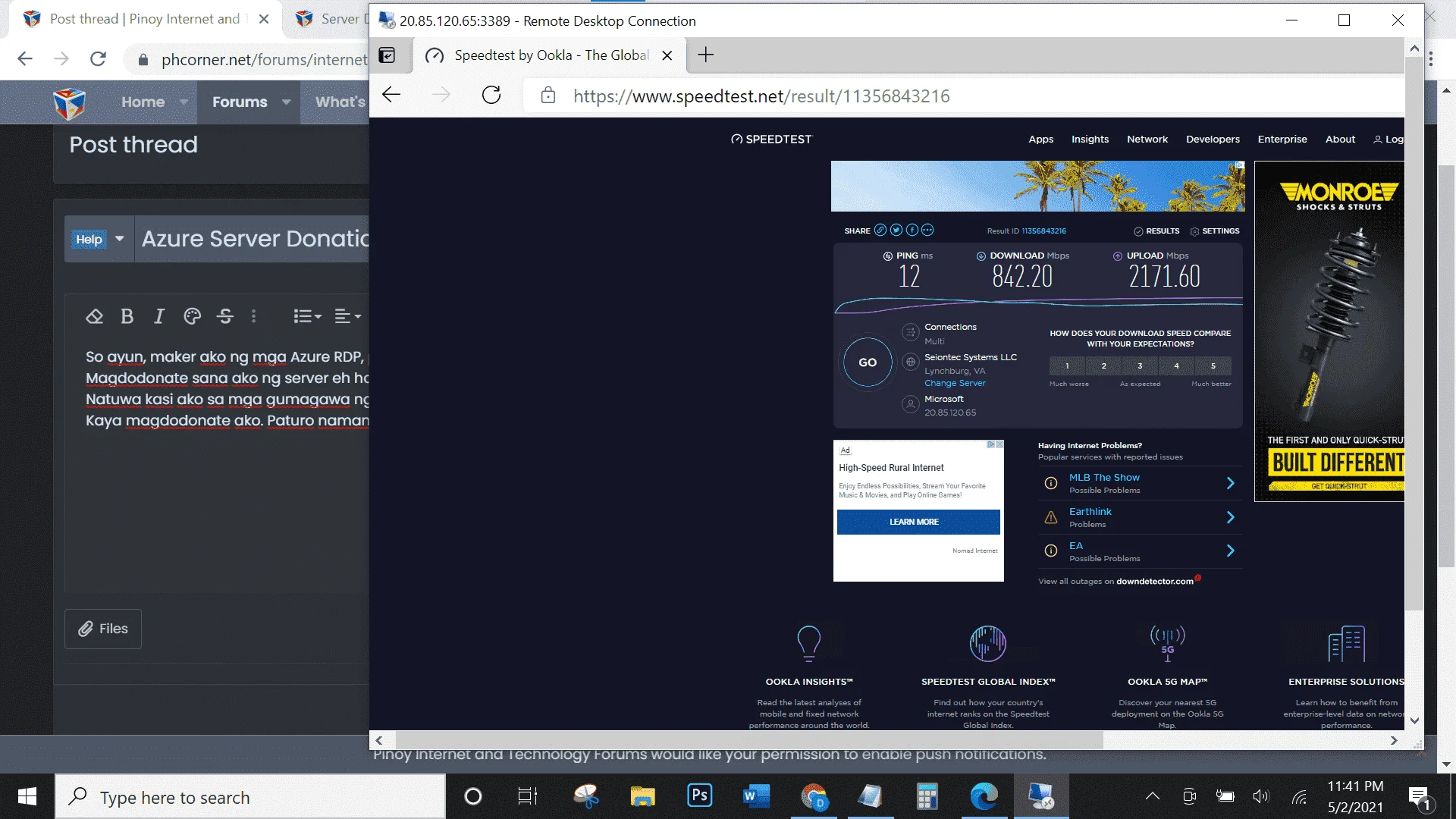Open text alignment dropdown in editor
Screen dimensions: 1456x819
348,316
